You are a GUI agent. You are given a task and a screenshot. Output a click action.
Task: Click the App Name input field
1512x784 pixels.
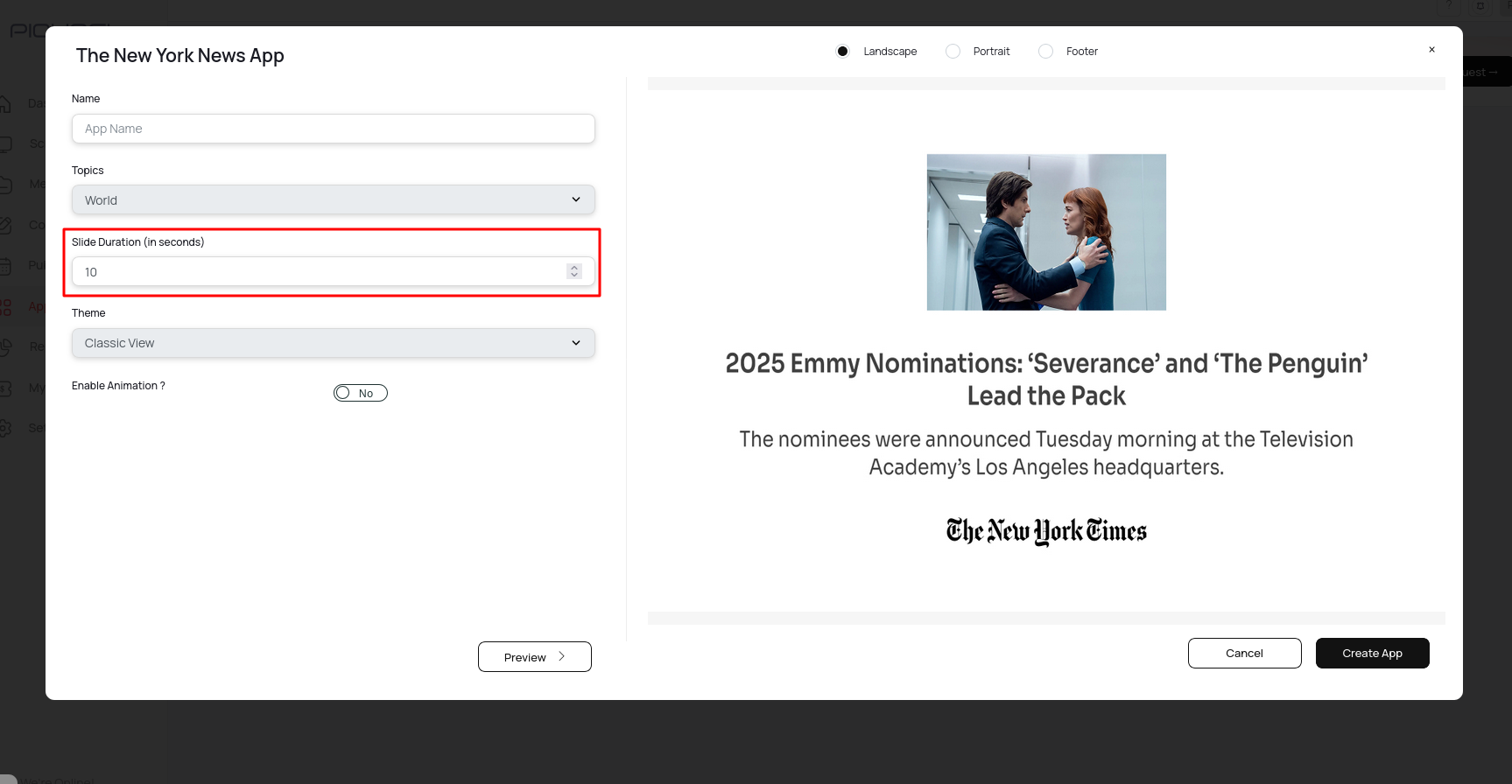pyautogui.click(x=334, y=129)
